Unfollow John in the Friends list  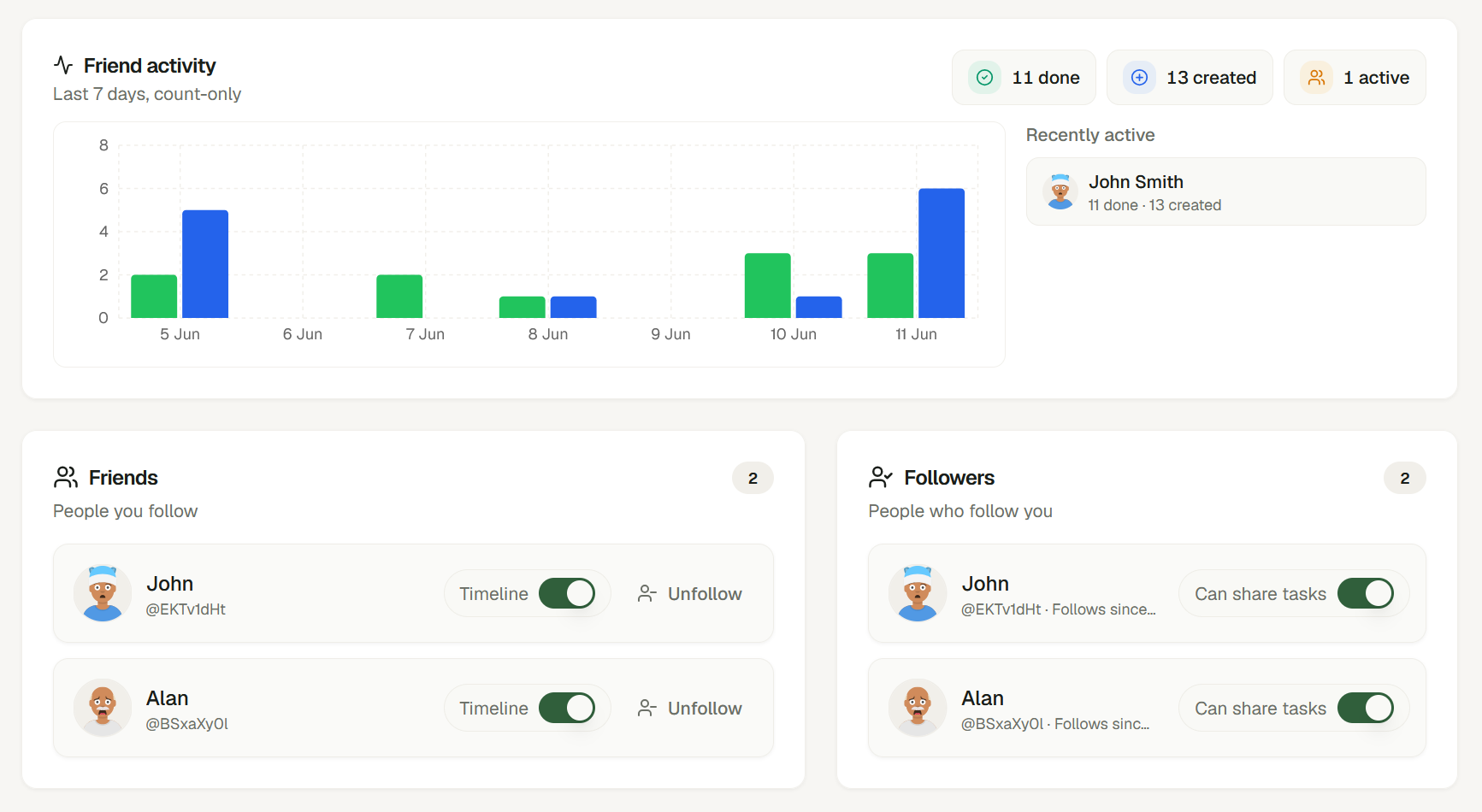[689, 593]
